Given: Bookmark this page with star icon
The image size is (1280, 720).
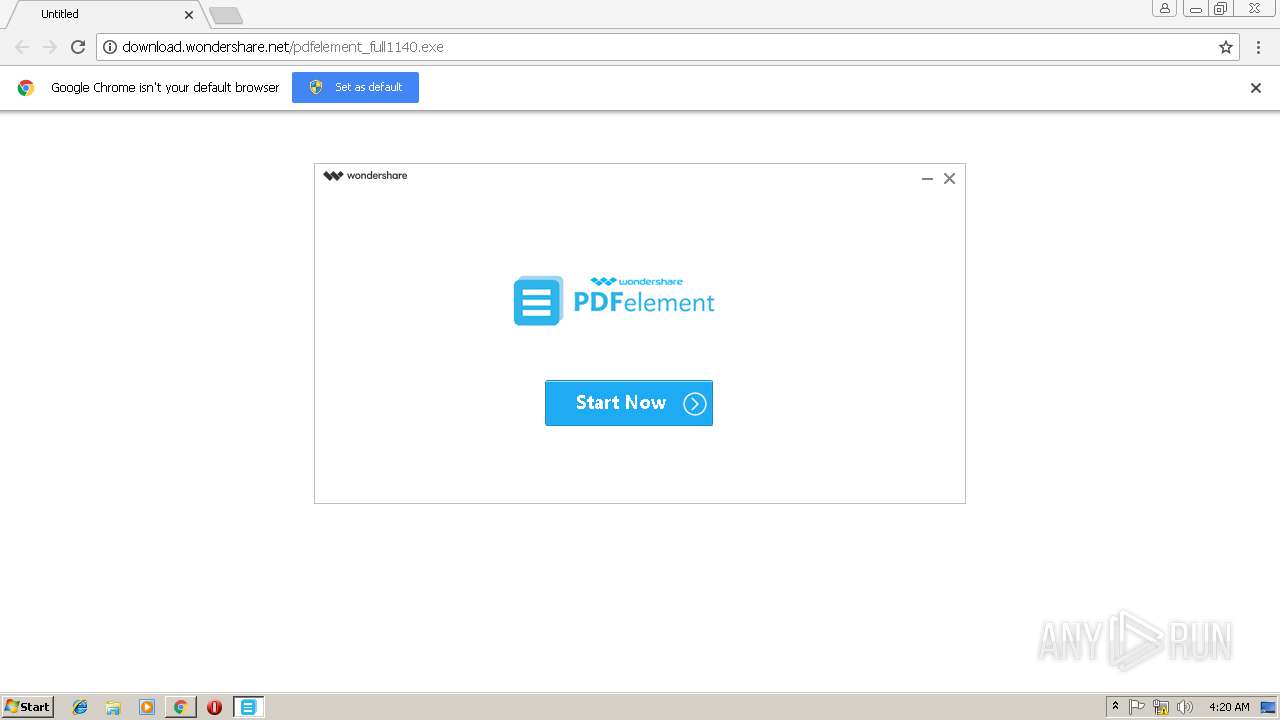Looking at the screenshot, I should pos(1226,47).
